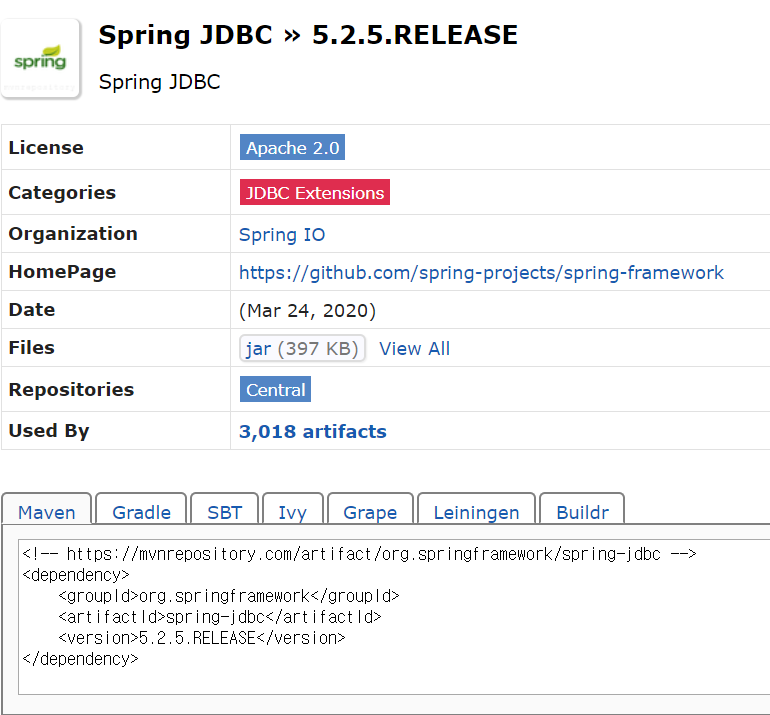Viewport: 770px width, 715px height.
Task: Click the opening <dependency> tag line
Action: [76, 575]
